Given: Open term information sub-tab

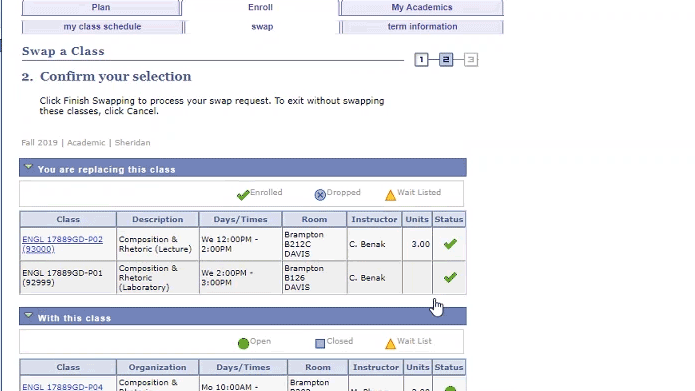Looking at the screenshot, I should coord(422,27).
